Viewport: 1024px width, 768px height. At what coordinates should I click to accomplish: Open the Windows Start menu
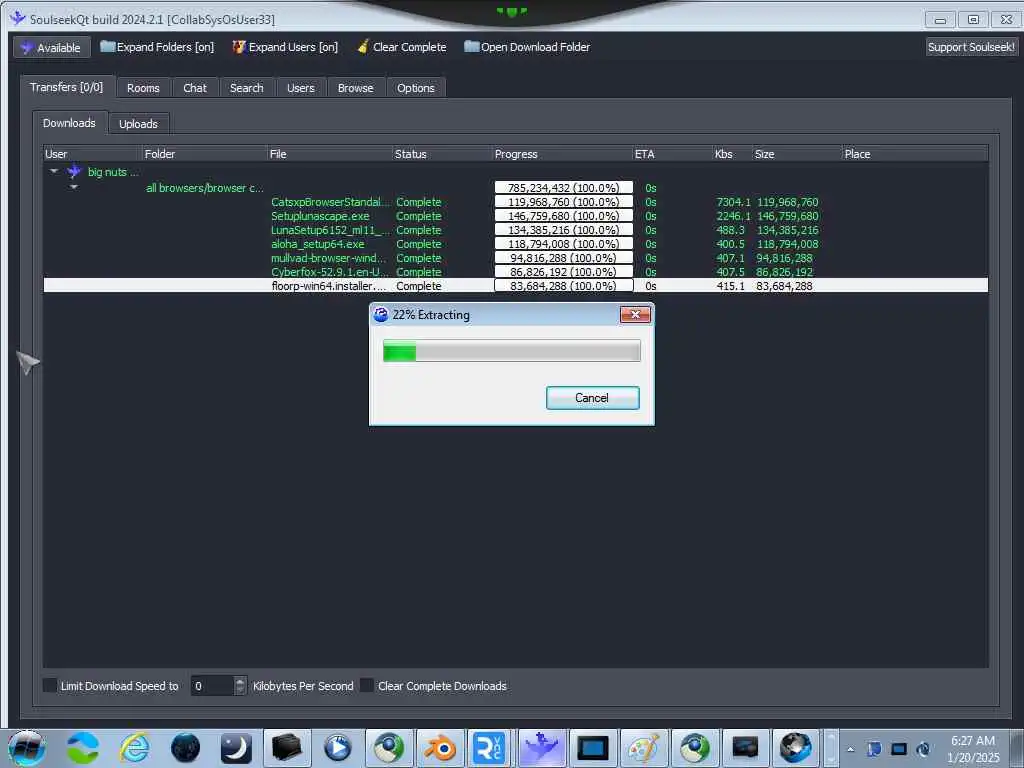click(x=27, y=748)
